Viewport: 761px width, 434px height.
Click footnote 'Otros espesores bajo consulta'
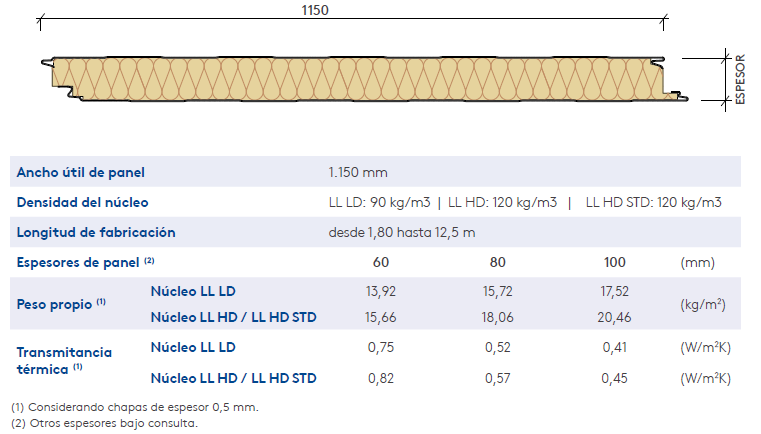coord(104,423)
